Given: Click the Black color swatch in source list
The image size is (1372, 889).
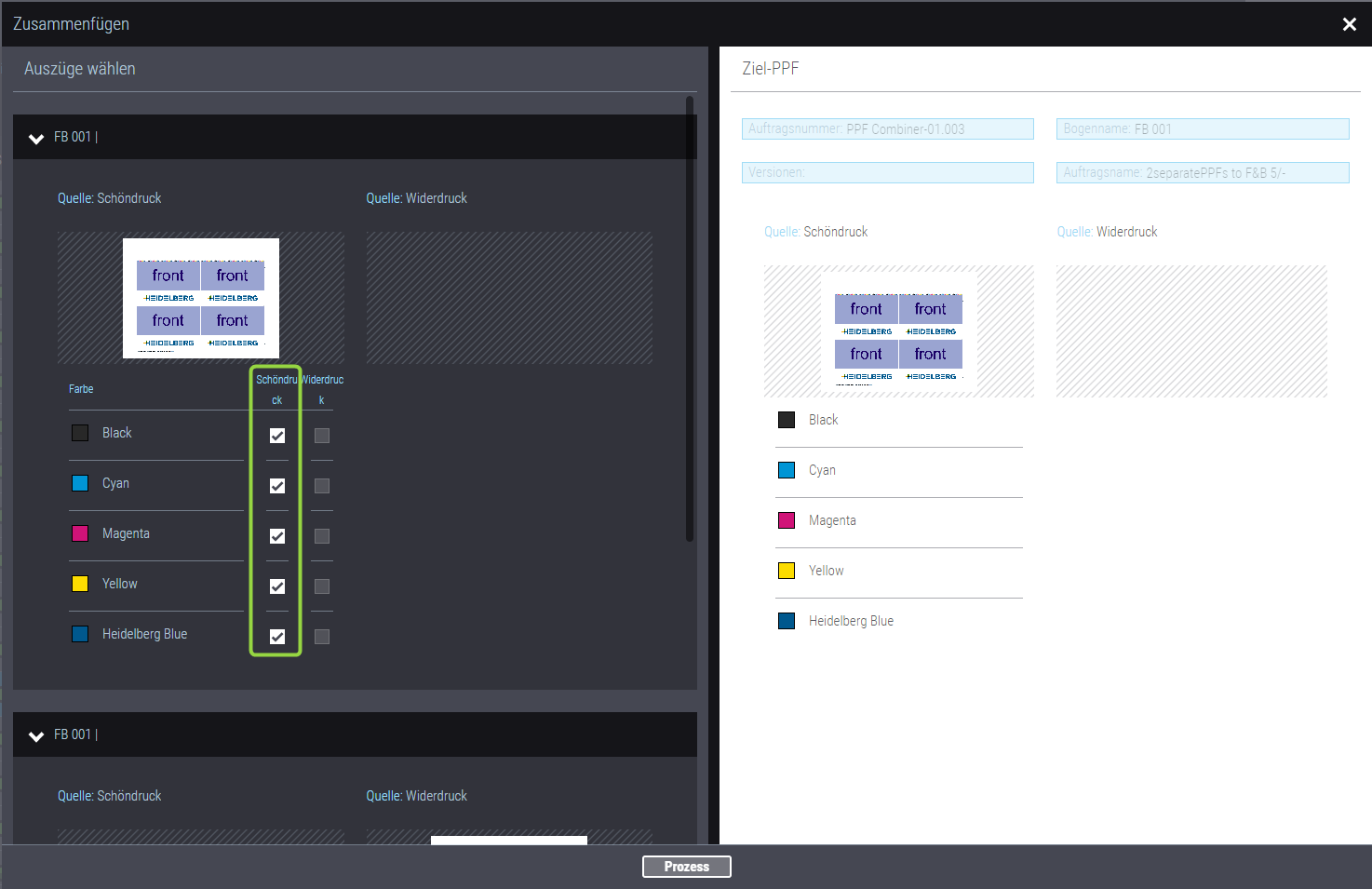Looking at the screenshot, I should tap(80, 433).
